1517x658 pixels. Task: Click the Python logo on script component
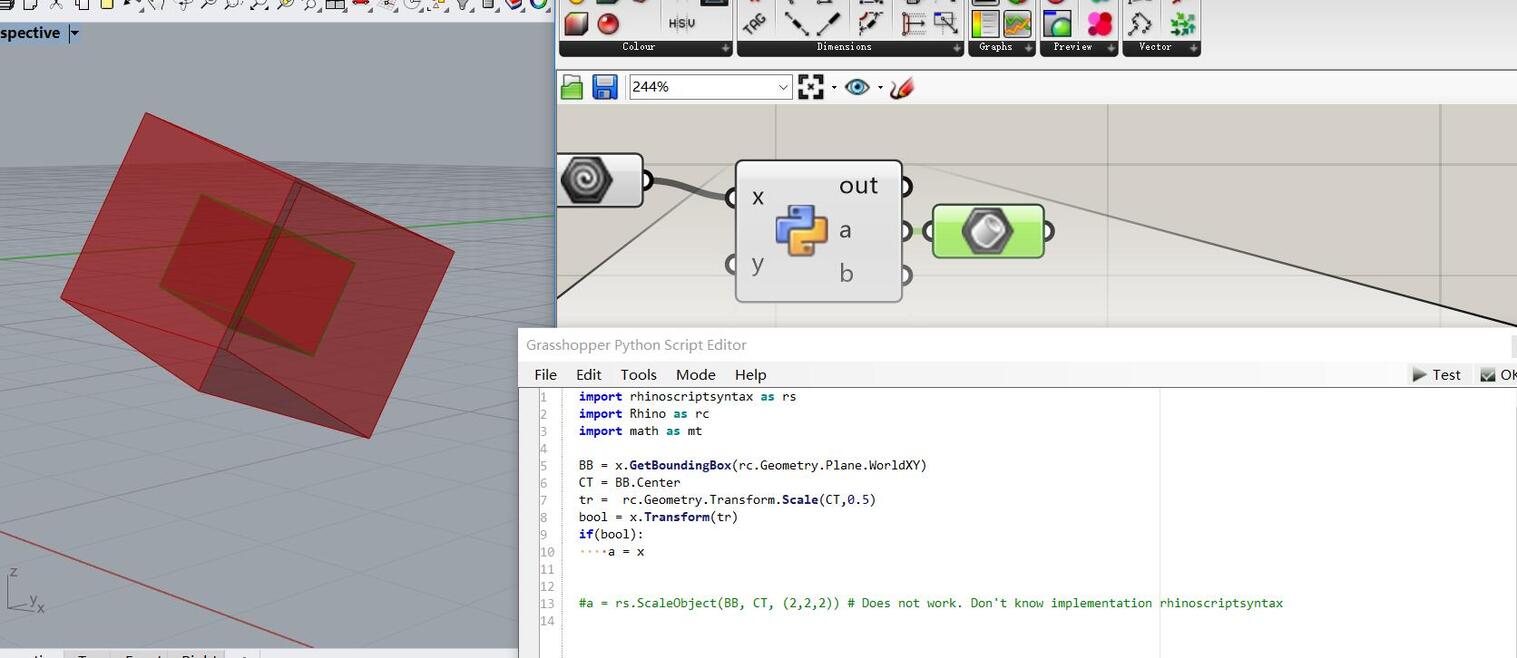tap(802, 230)
